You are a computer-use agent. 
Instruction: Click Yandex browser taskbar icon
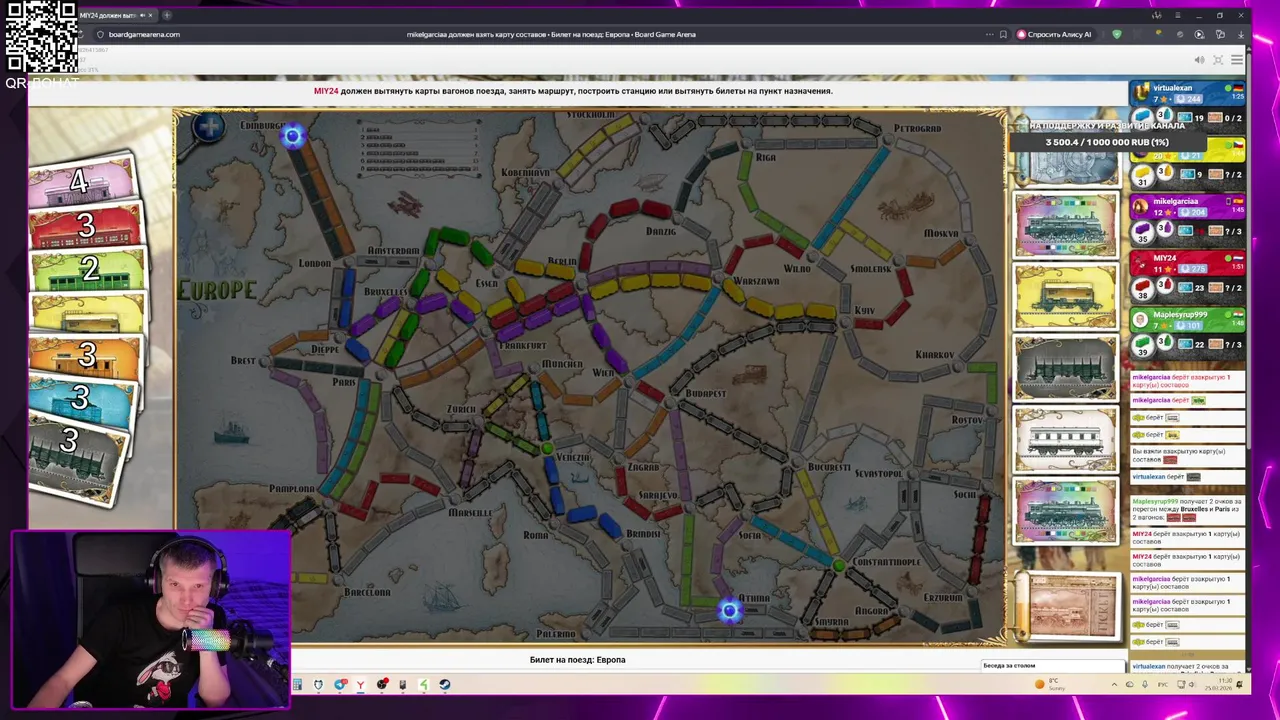(360, 685)
